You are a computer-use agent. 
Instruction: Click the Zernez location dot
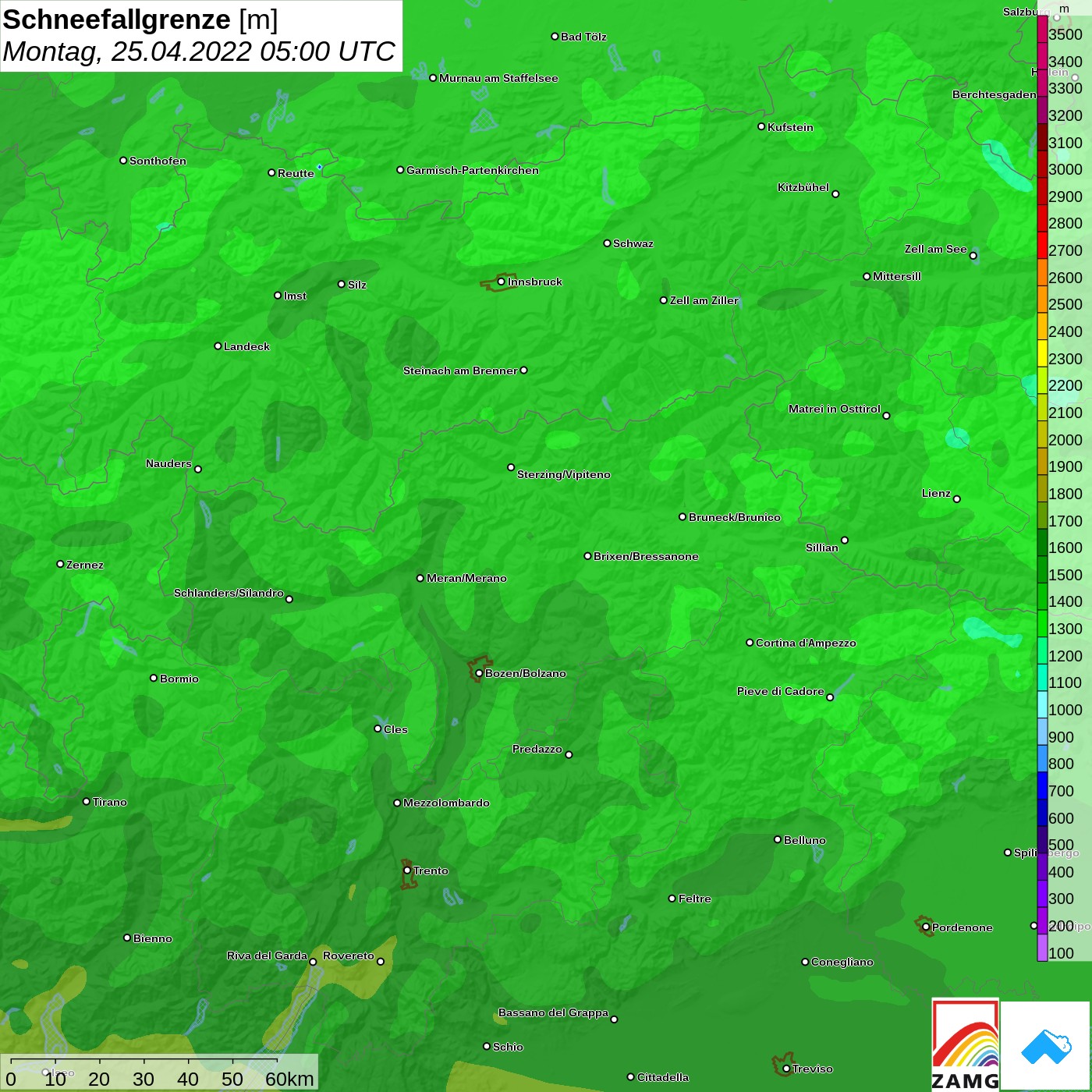click(x=60, y=564)
